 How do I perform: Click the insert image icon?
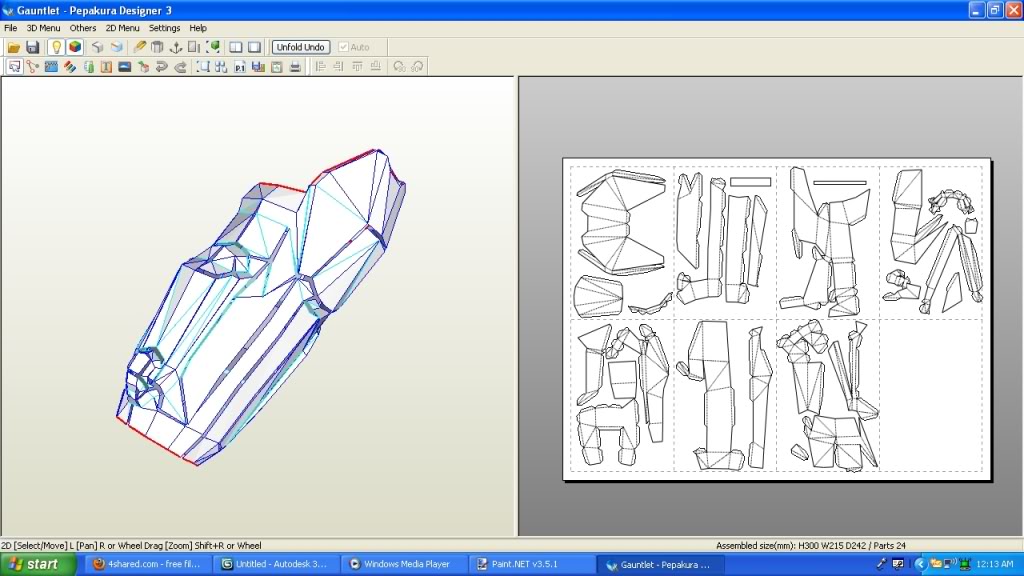point(125,67)
